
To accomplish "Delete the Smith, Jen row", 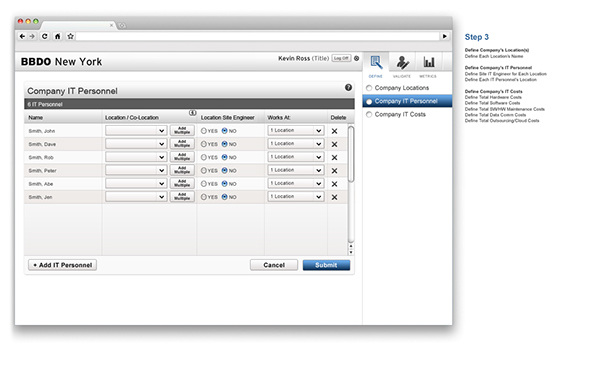I will click(334, 197).
